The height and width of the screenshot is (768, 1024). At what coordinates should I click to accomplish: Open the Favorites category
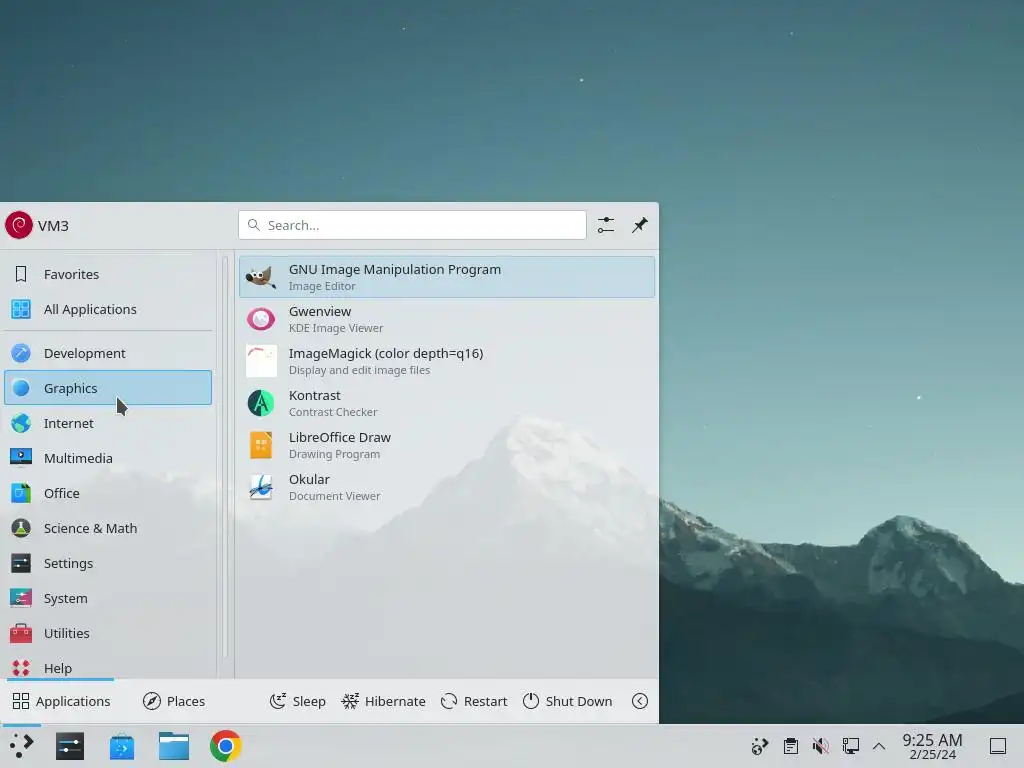tap(108, 274)
